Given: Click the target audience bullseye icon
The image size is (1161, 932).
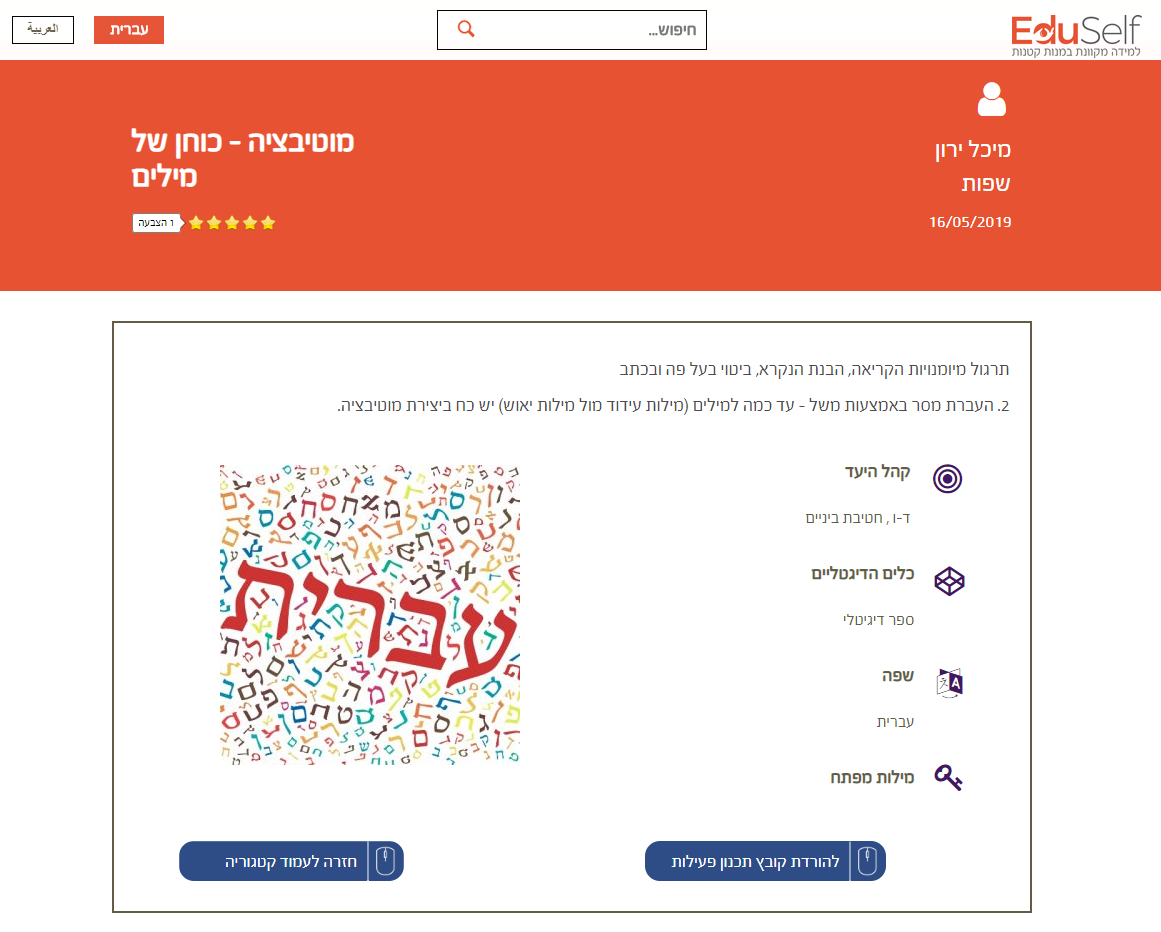Looking at the screenshot, I should click(947, 479).
